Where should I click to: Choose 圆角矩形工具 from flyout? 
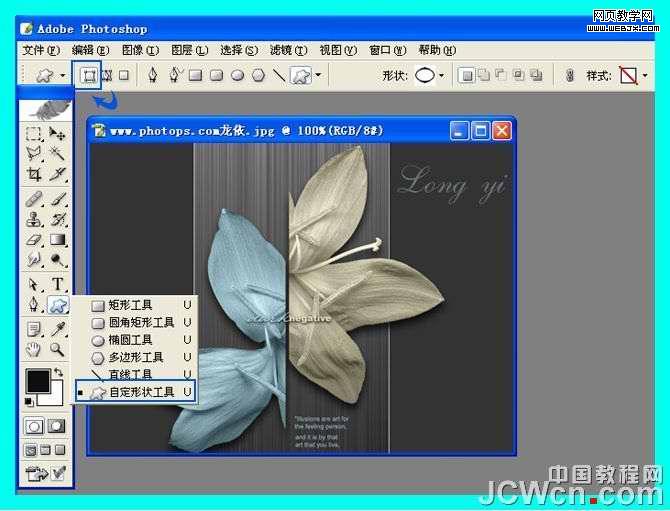pyautogui.click(x=136, y=323)
